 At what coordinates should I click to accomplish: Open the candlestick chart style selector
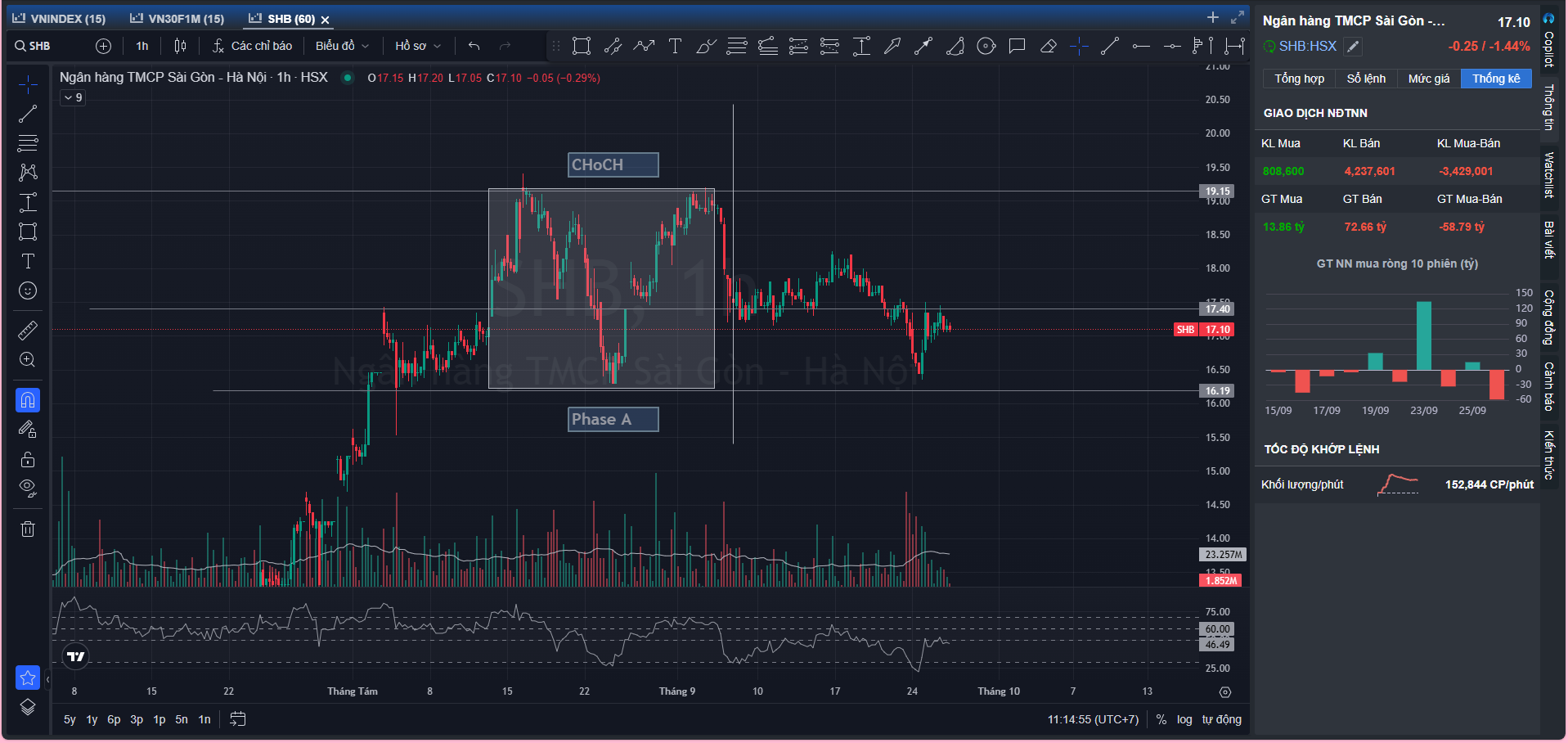(180, 46)
